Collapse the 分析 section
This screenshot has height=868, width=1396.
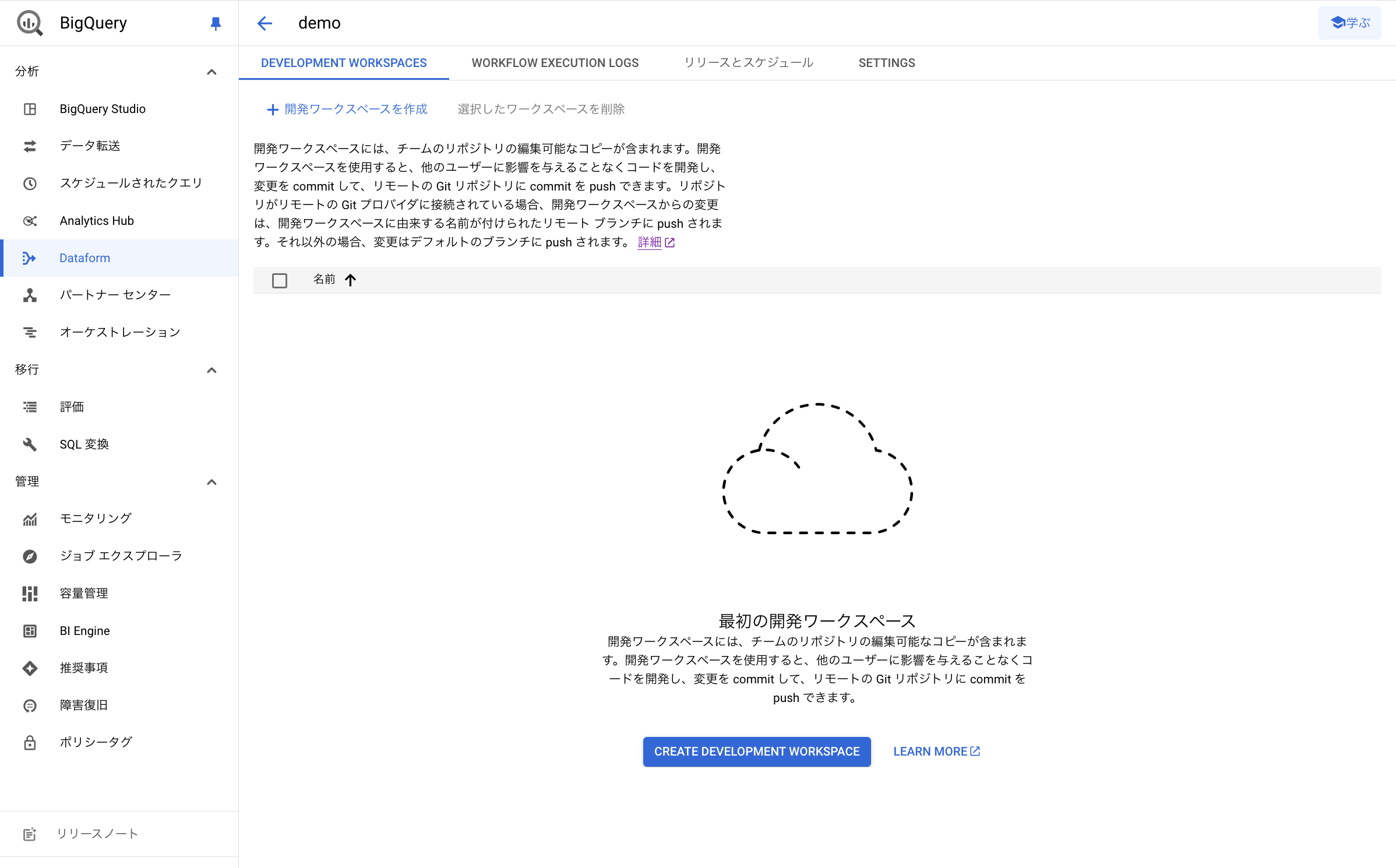pyautogui.click(x=211, y=72)
